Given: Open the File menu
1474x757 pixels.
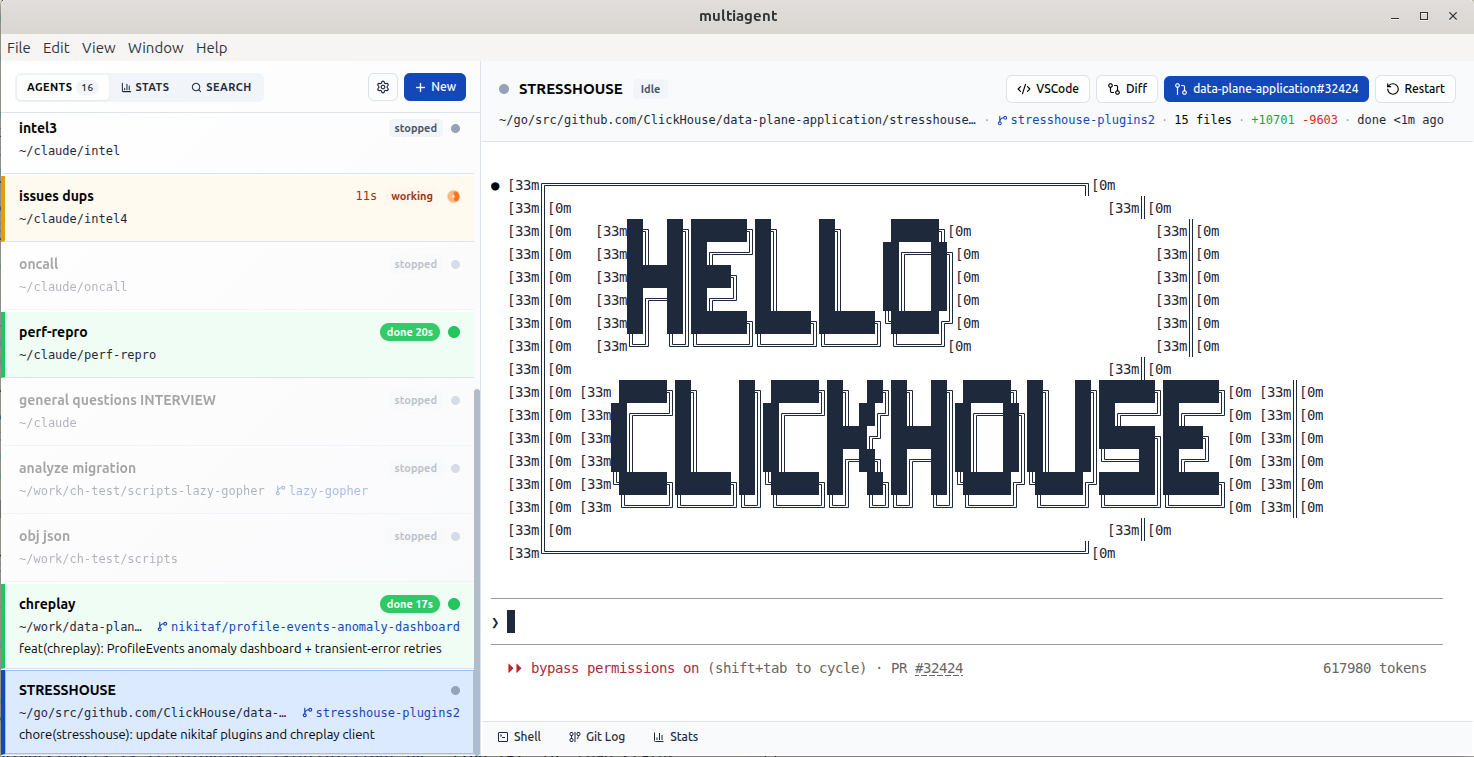Looking at the screenshot, I should pyautogui.click(x=19, y=47).
